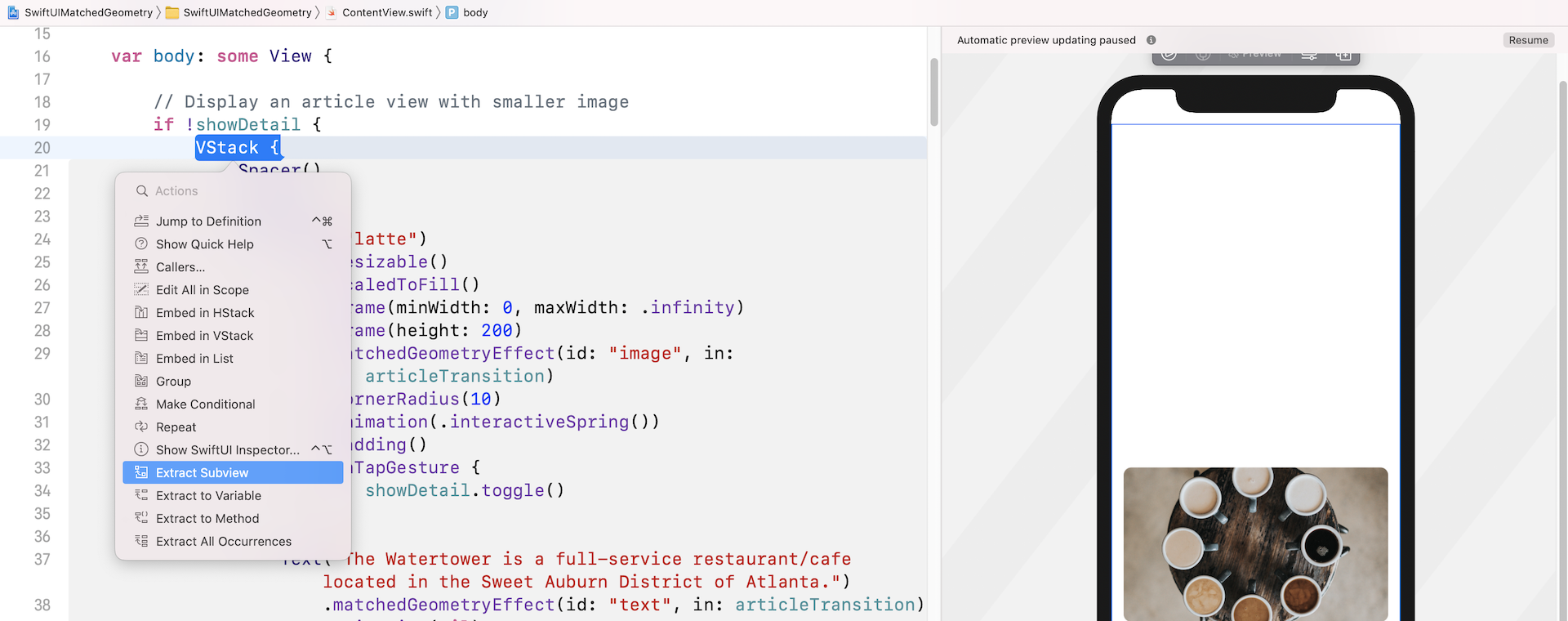Viewport: 1568px width, 621px height.
Task: Choose the Repeat action
Action: (233, 427)
